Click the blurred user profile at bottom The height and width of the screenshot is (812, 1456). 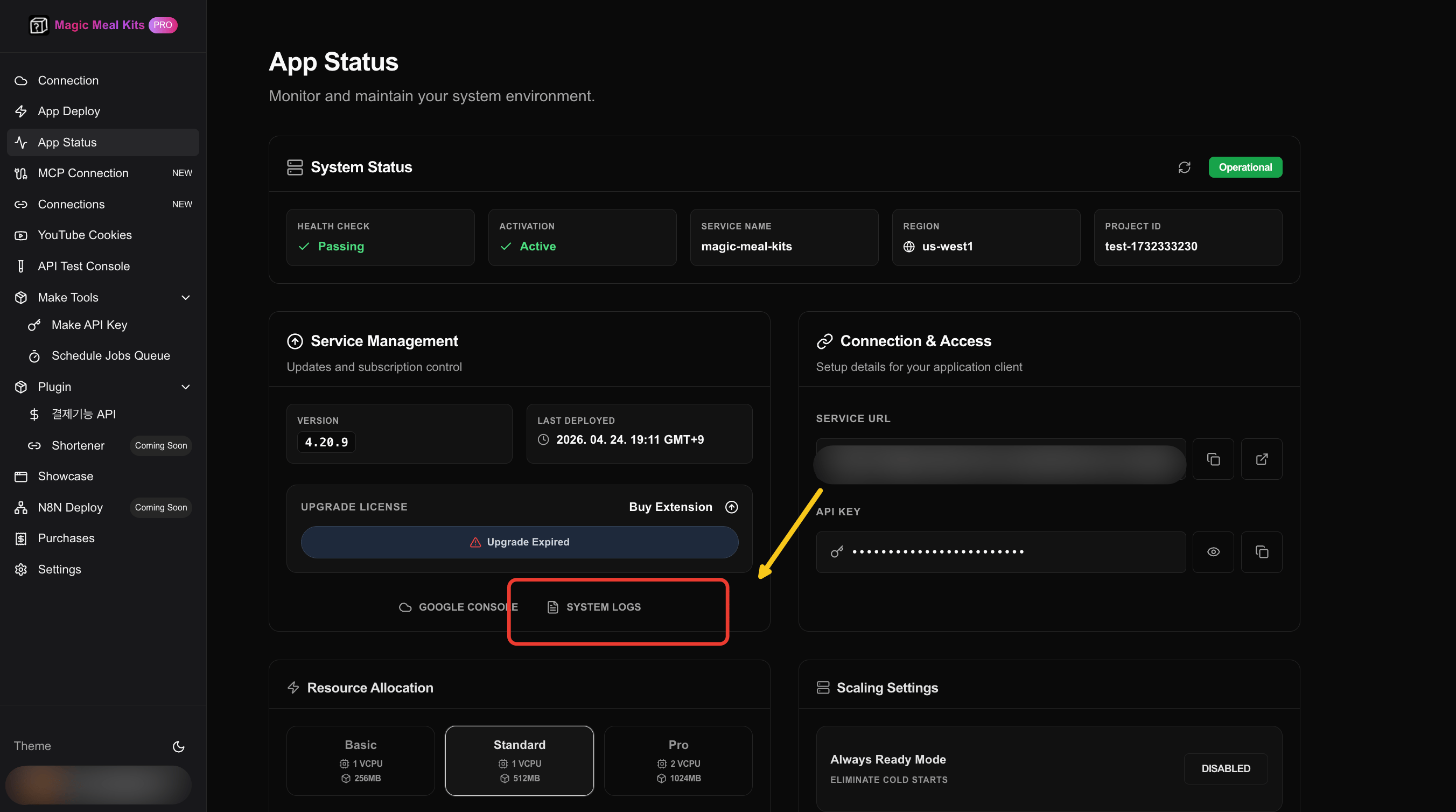click(99, 785)
